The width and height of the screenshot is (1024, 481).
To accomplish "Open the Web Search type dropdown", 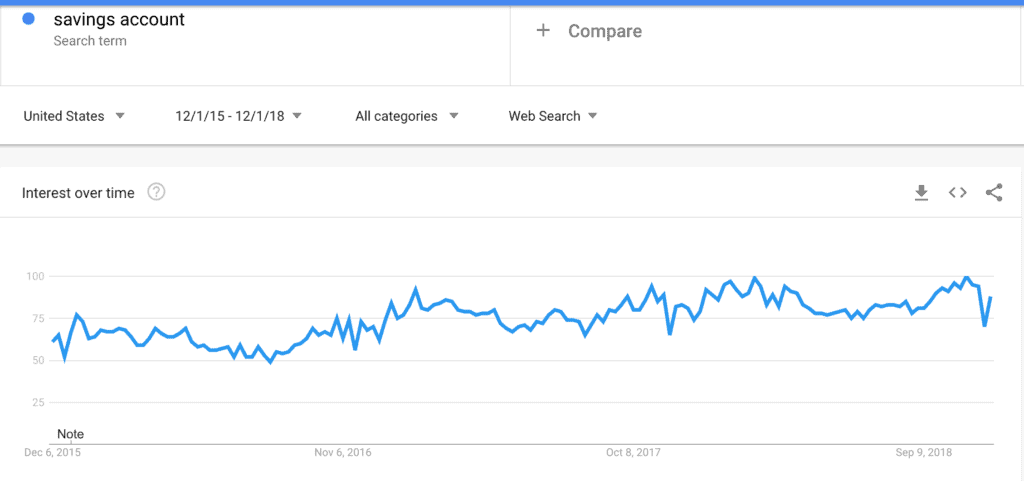I will [553, 116].
